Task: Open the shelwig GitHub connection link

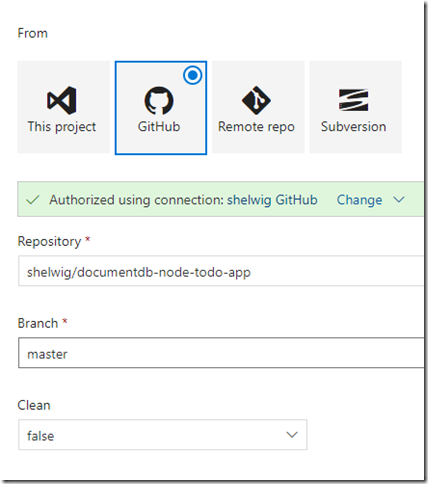Action: point(272,200)
